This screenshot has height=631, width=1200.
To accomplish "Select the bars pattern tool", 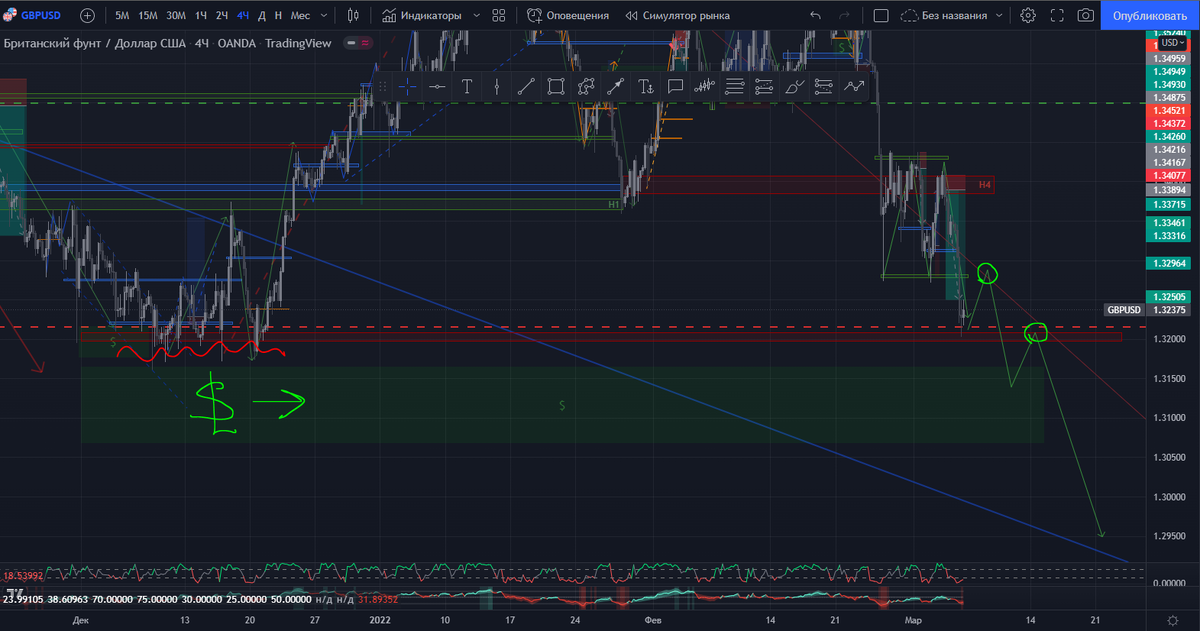I will (705, 87).
